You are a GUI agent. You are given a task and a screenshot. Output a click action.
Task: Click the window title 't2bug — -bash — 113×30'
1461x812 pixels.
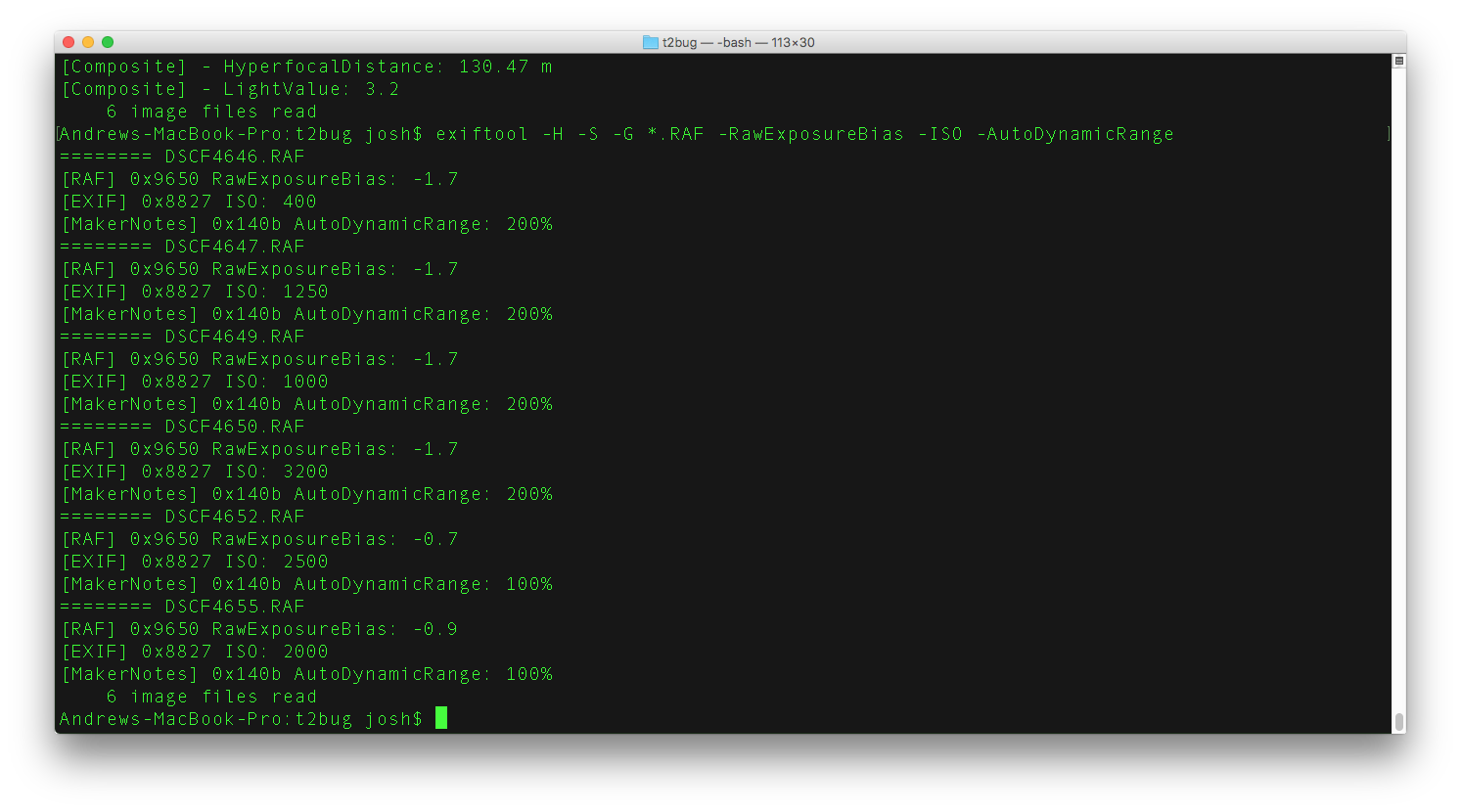pos(738,42)
